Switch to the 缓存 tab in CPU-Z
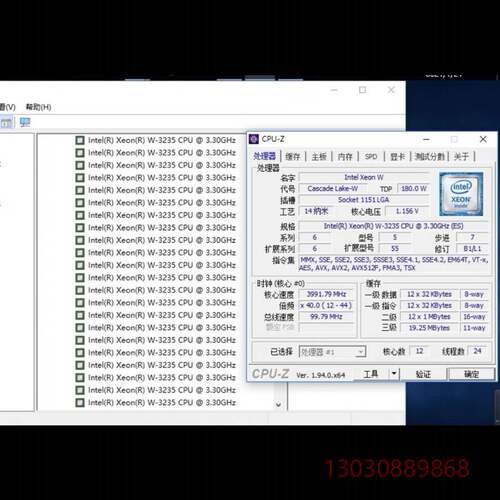This screenshot has width=500, height=500. point(293,156)
